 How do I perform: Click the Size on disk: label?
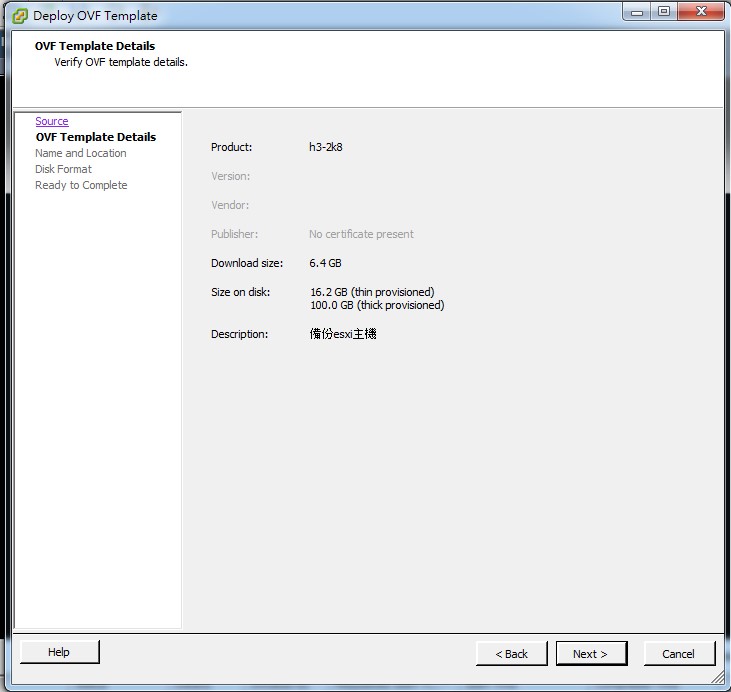tap(240, 292)
